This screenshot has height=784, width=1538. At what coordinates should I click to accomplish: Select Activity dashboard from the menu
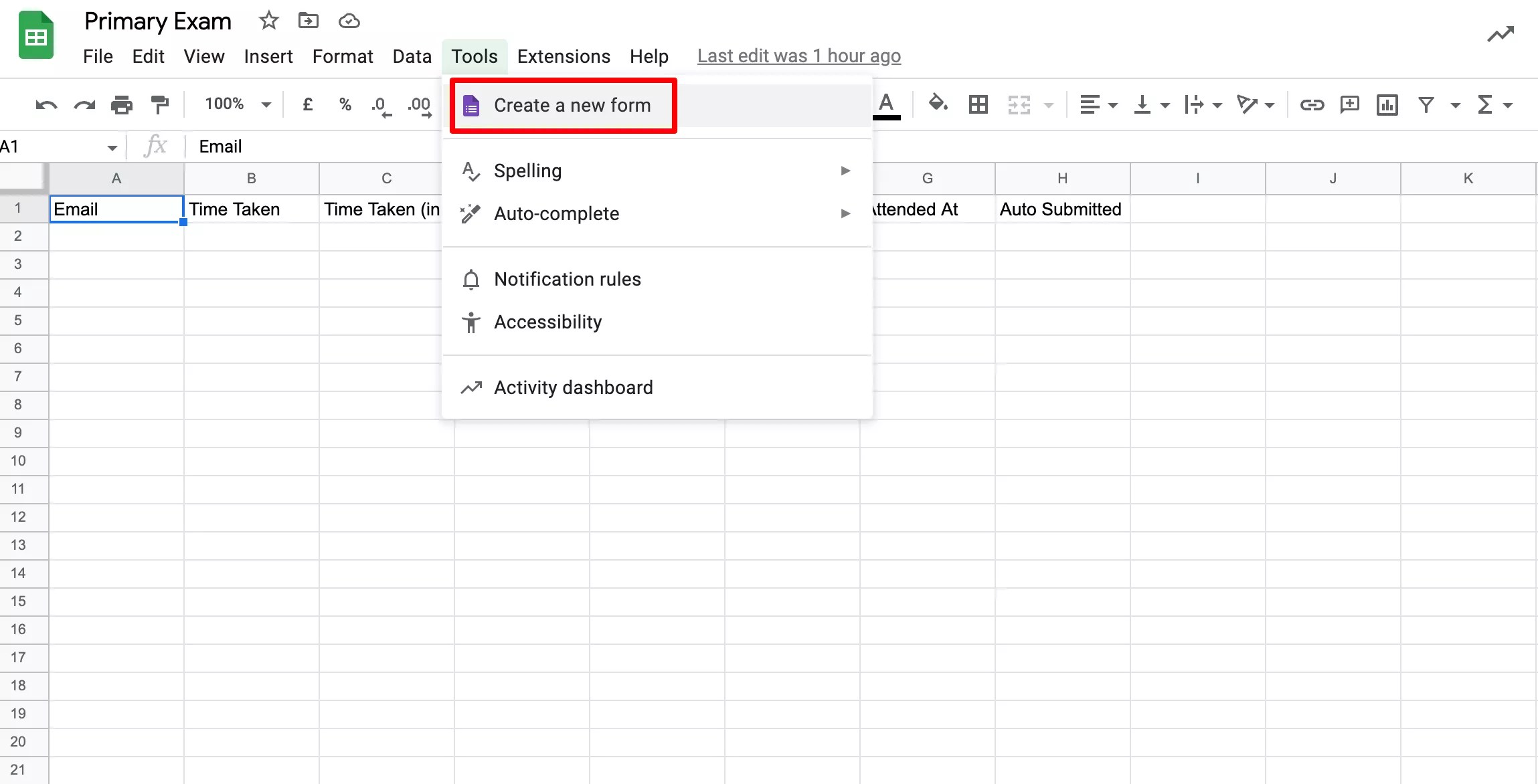pos(573,387)
